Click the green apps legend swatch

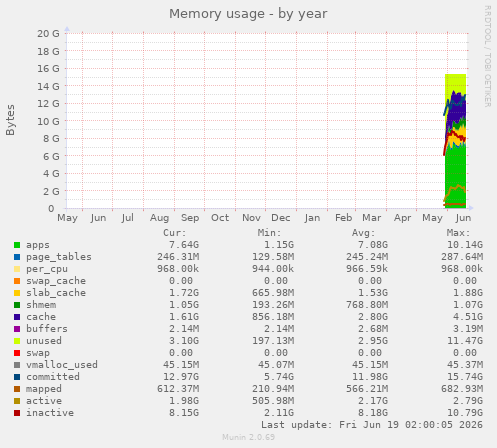tap(17, 245)
